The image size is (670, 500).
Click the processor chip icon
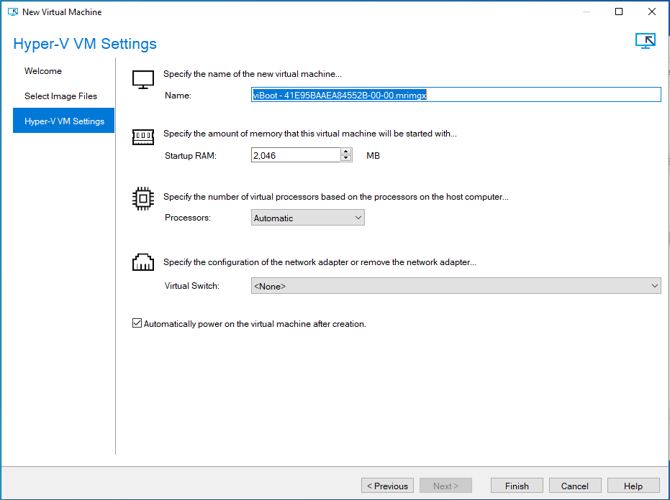coord(143,199)
